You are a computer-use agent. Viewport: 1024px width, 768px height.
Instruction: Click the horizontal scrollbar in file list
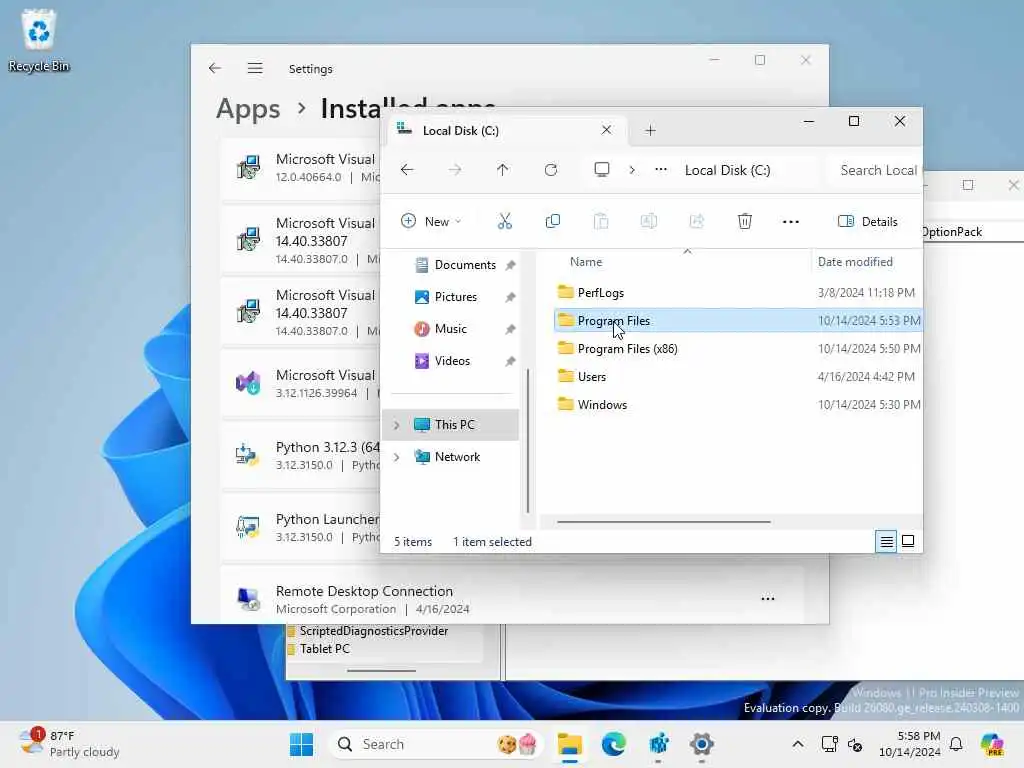tap(664, 522)
